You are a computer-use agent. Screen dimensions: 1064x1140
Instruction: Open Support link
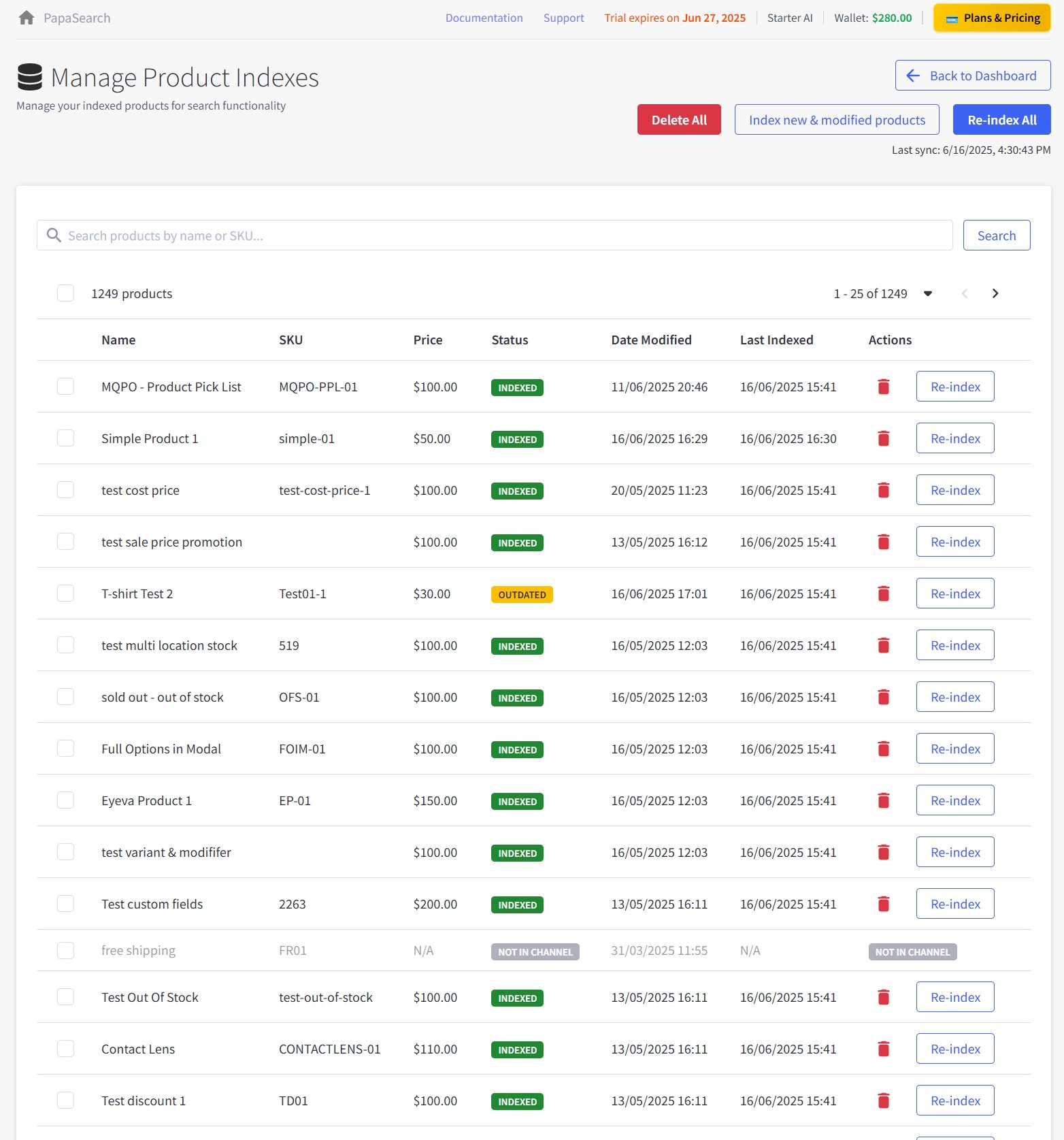coord(563,18)
